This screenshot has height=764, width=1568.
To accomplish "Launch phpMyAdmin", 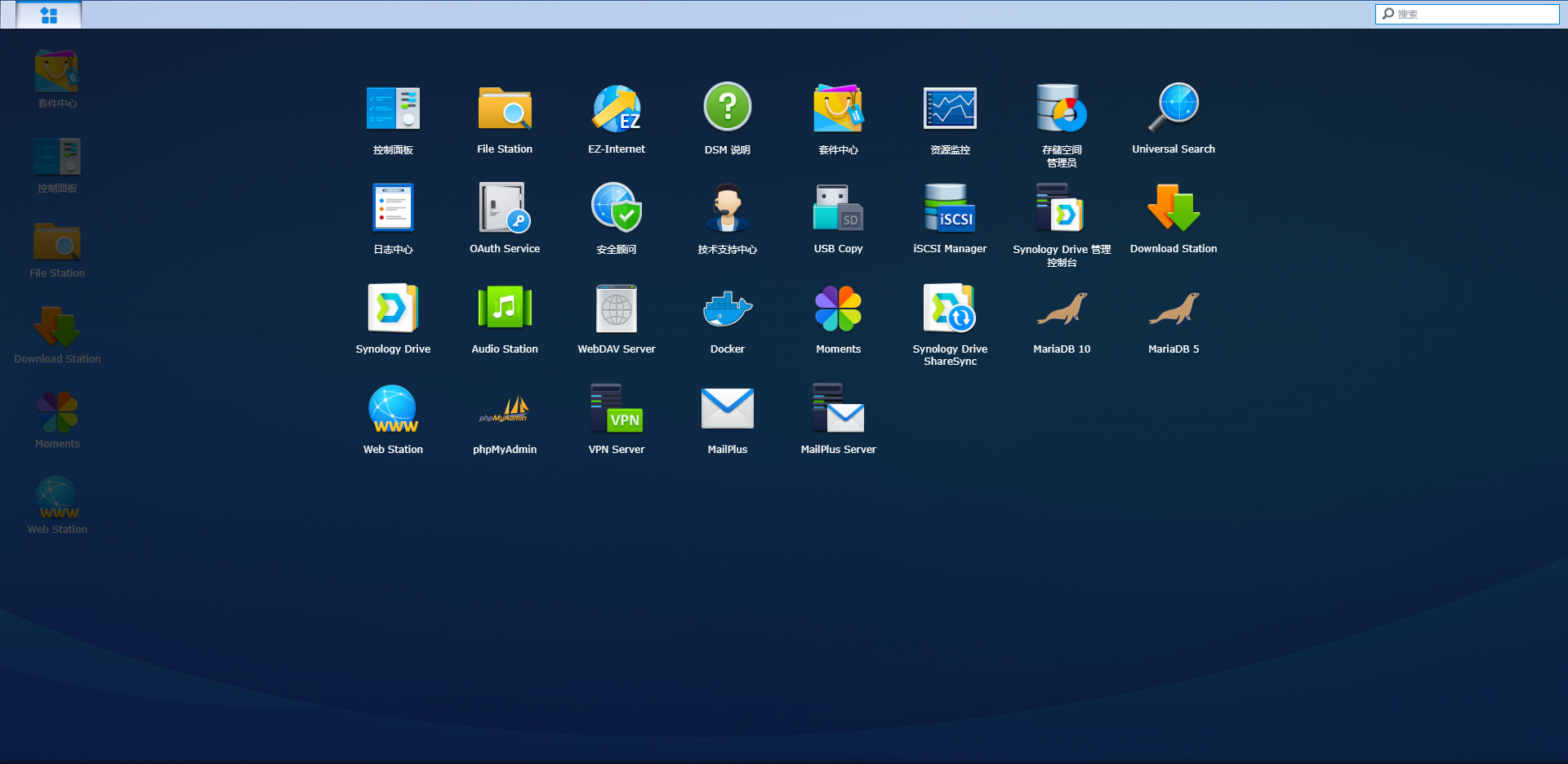I will [505, 410].
